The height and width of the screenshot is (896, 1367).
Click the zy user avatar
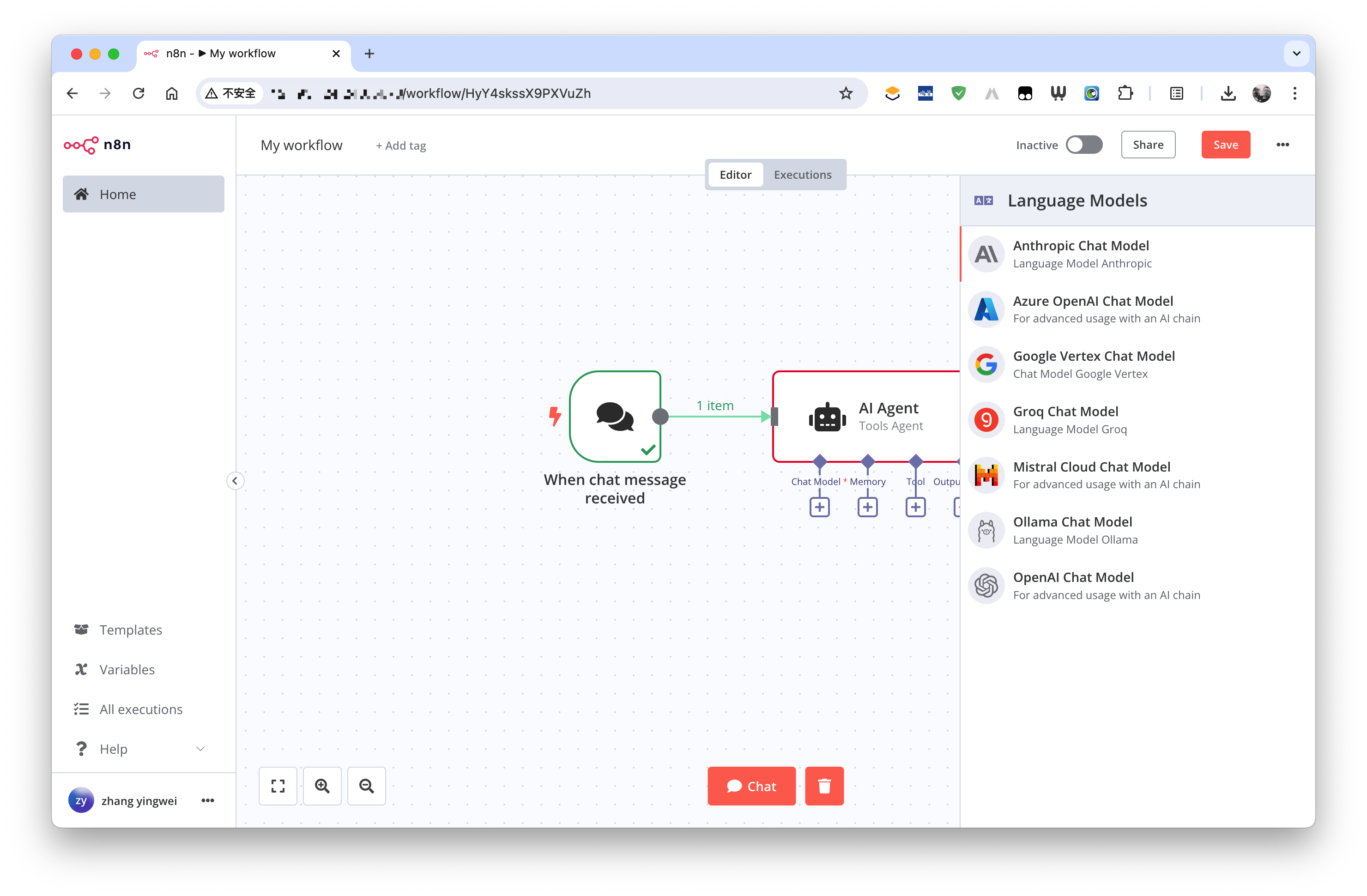click(81, 800)
